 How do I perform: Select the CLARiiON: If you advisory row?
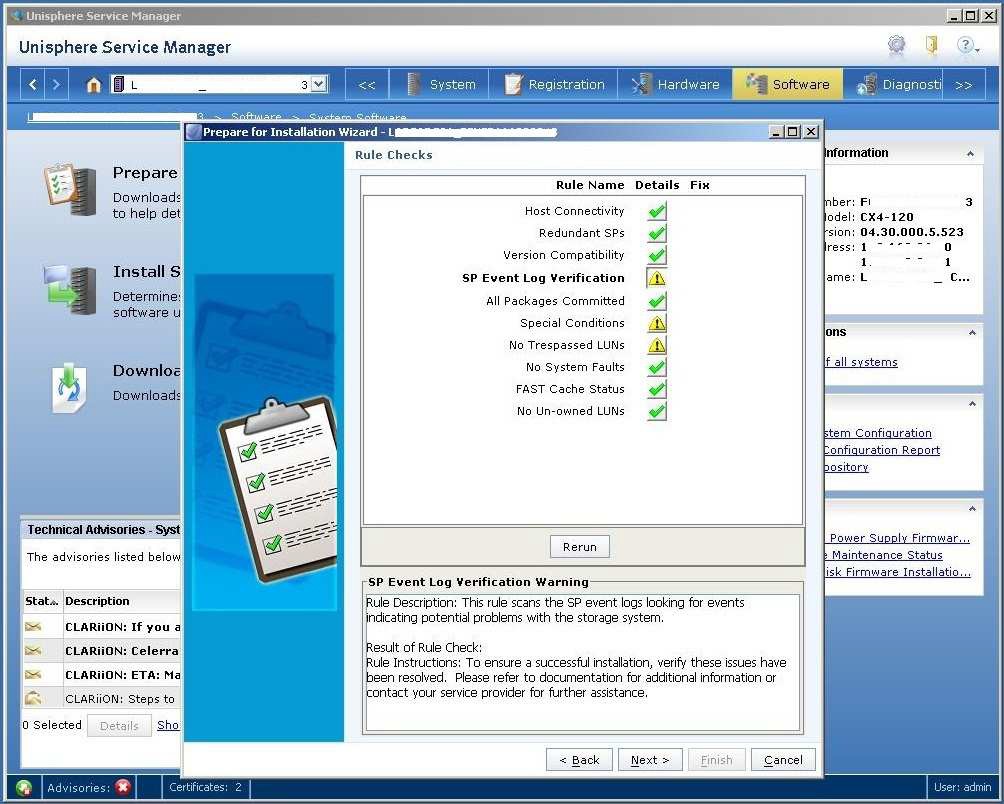tap(102, 627)
